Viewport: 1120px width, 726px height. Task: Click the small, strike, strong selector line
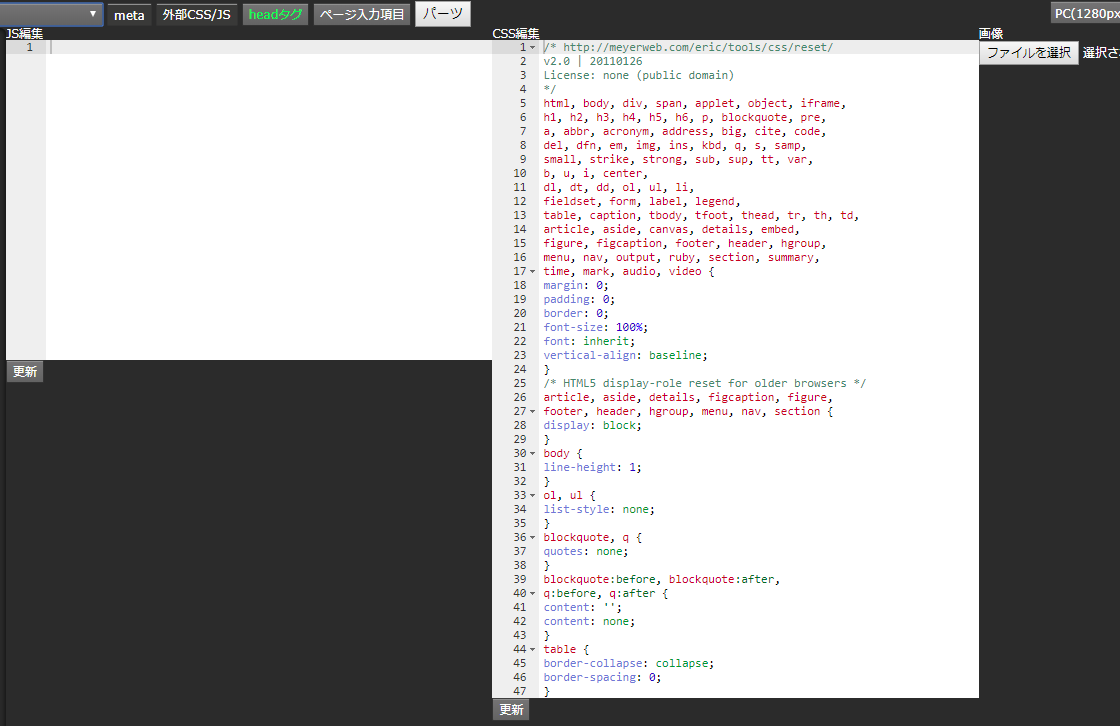click(x=678, y=159)
